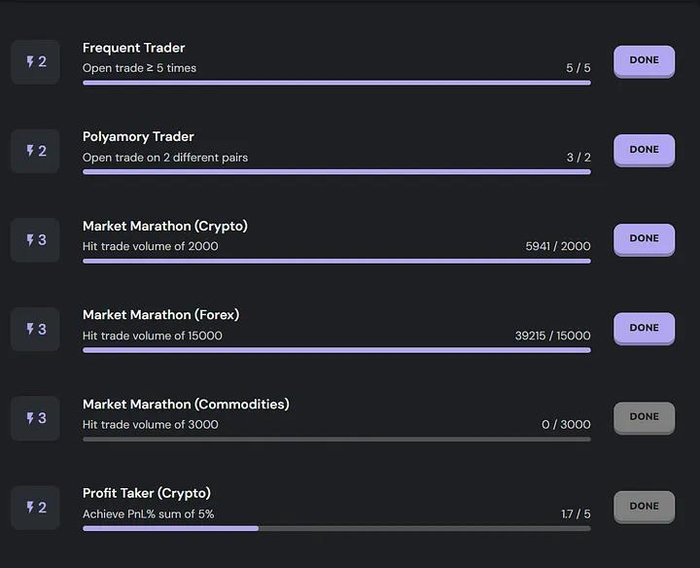Click the greyed DONE for Market Marathon (Commodities)
Image resolution: width=700 pixels, height=568 pixels.
(644, 417)
